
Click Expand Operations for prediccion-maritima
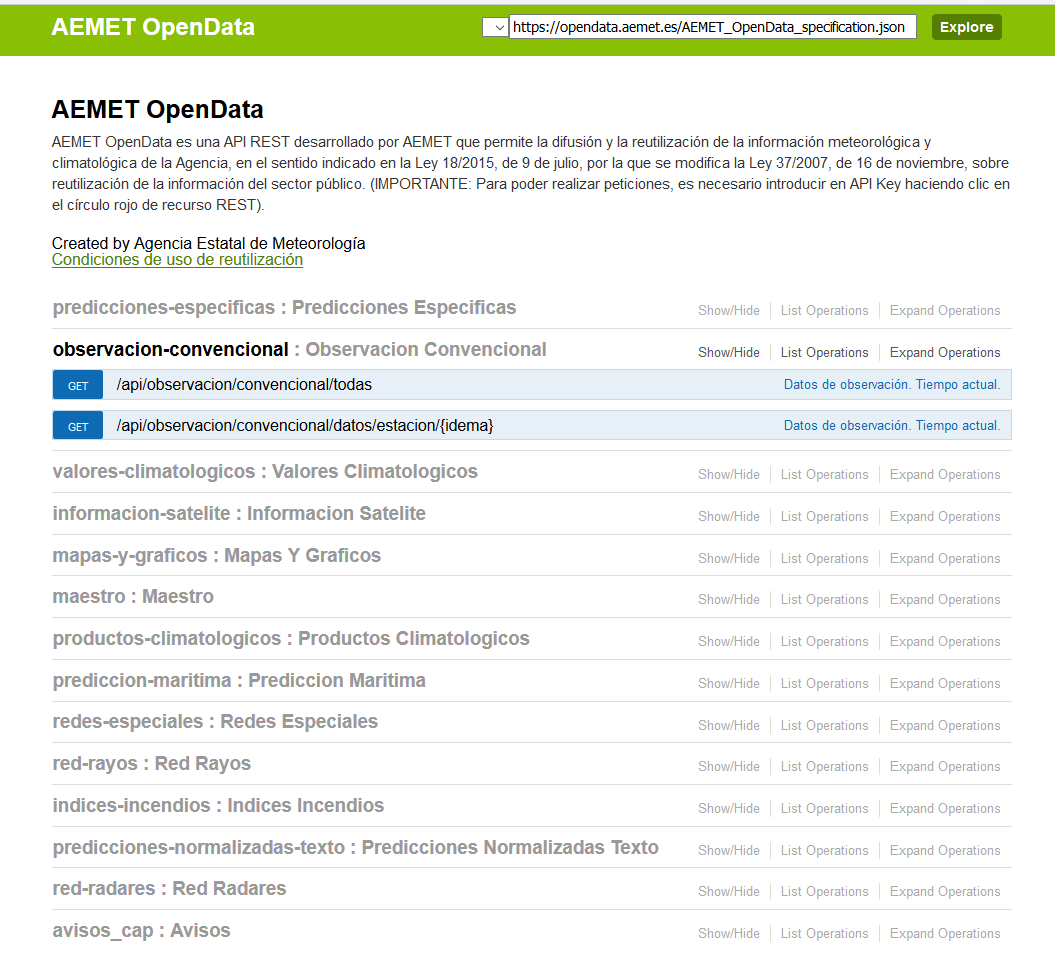click(945, 683)
